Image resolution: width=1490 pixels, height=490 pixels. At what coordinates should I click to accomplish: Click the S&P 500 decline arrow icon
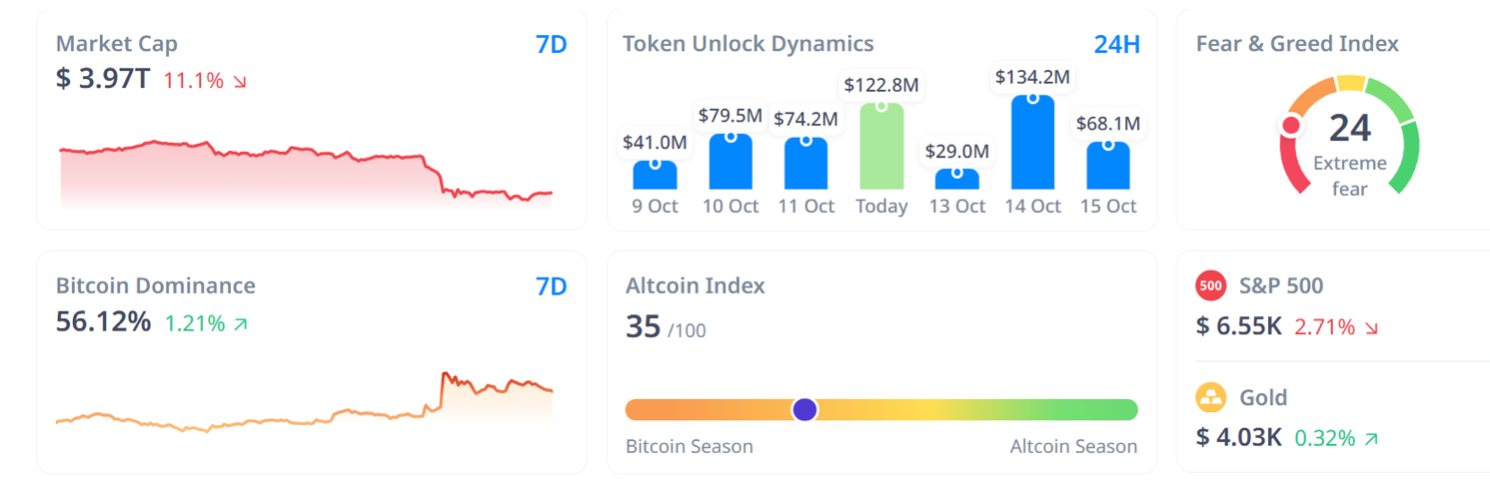click(1371, 328)
